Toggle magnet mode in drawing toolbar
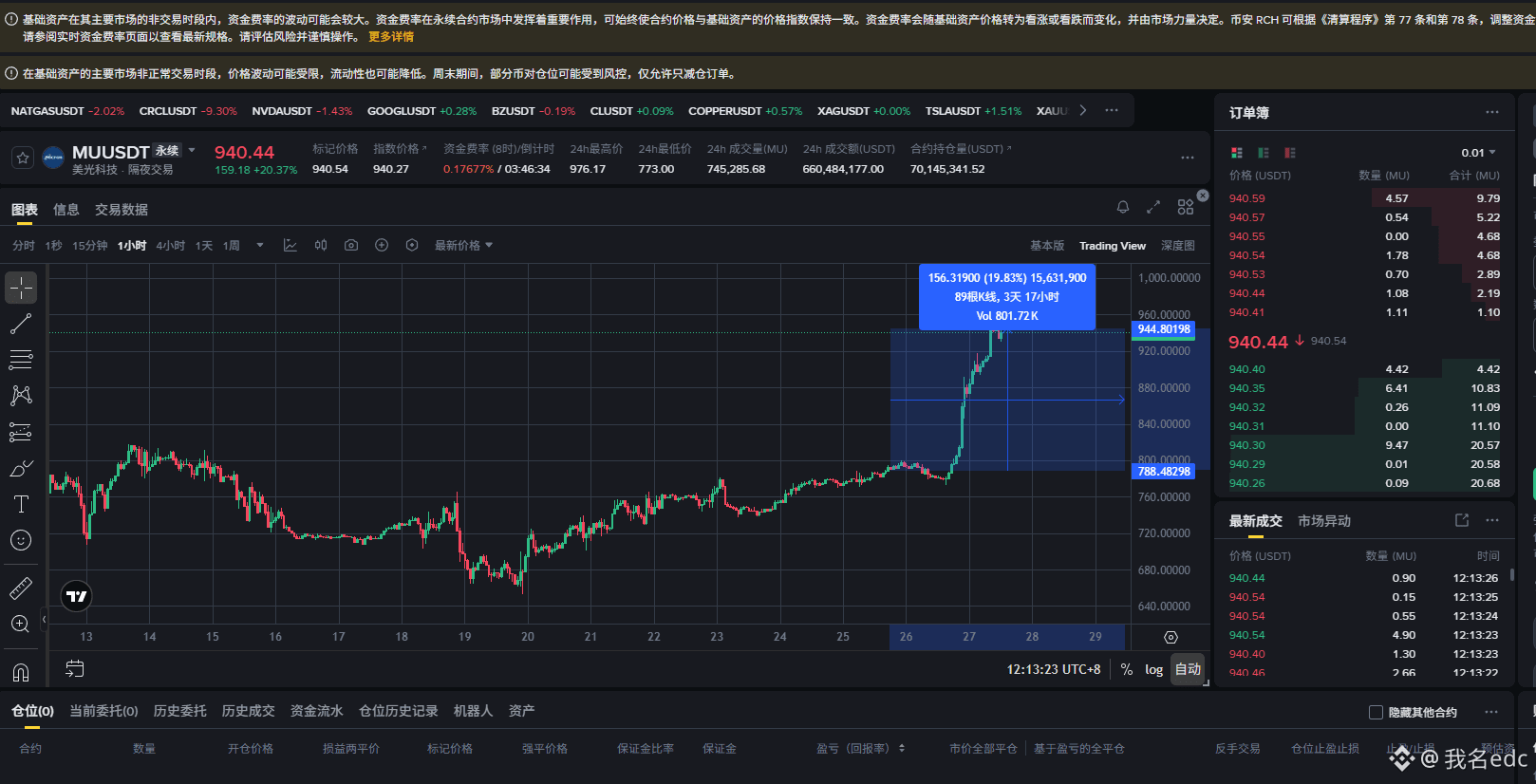The image size is (1536, 784). click(x=21, y=672)
